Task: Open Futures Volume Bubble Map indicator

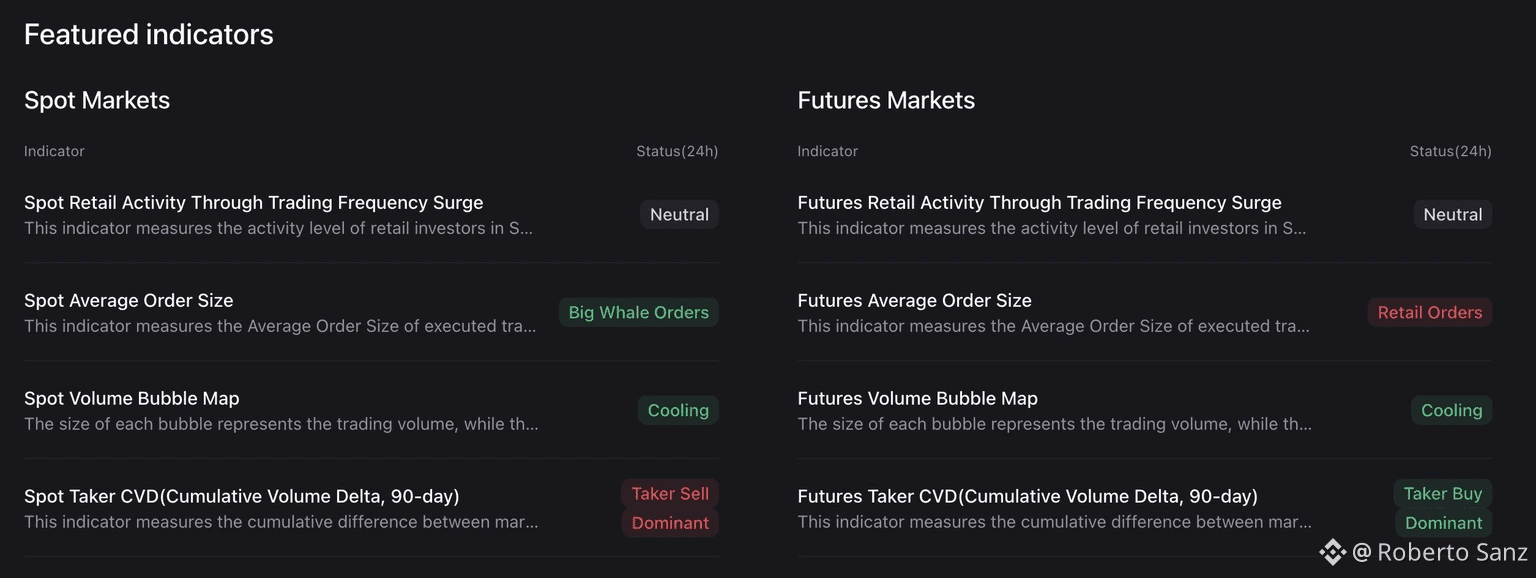Action: click(x=917, y=399)
